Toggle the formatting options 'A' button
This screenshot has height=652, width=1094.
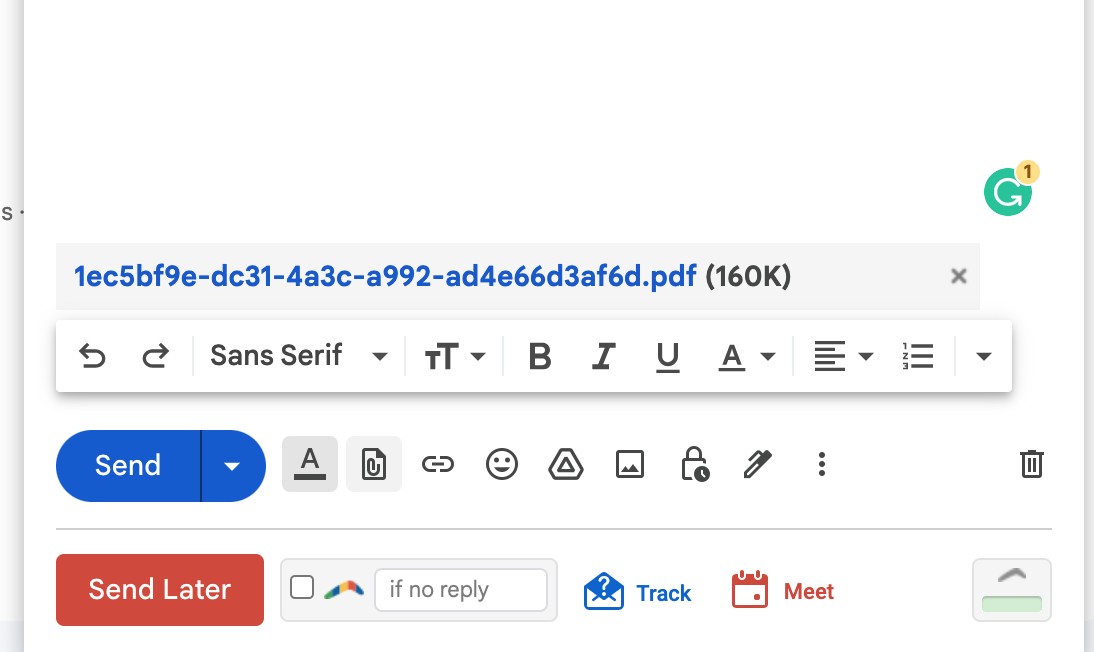coord(310,464)
